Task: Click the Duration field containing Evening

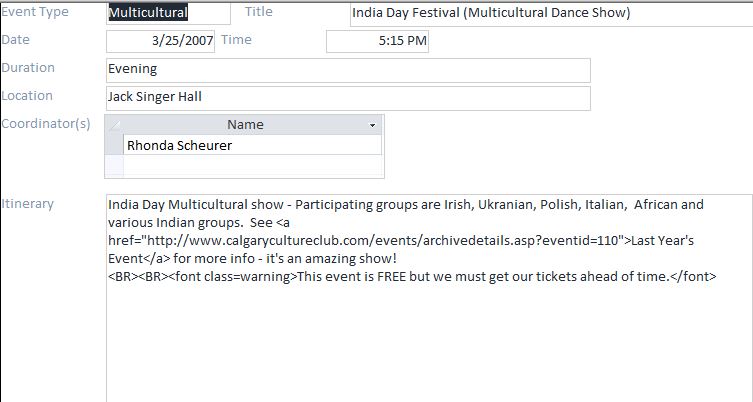Action: (x=347, y=70)
